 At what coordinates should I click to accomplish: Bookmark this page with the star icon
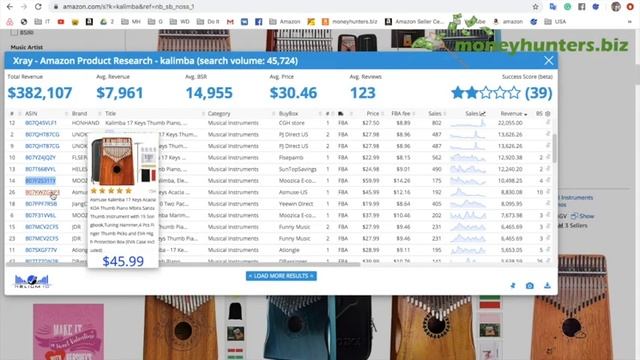click(536, 7)
